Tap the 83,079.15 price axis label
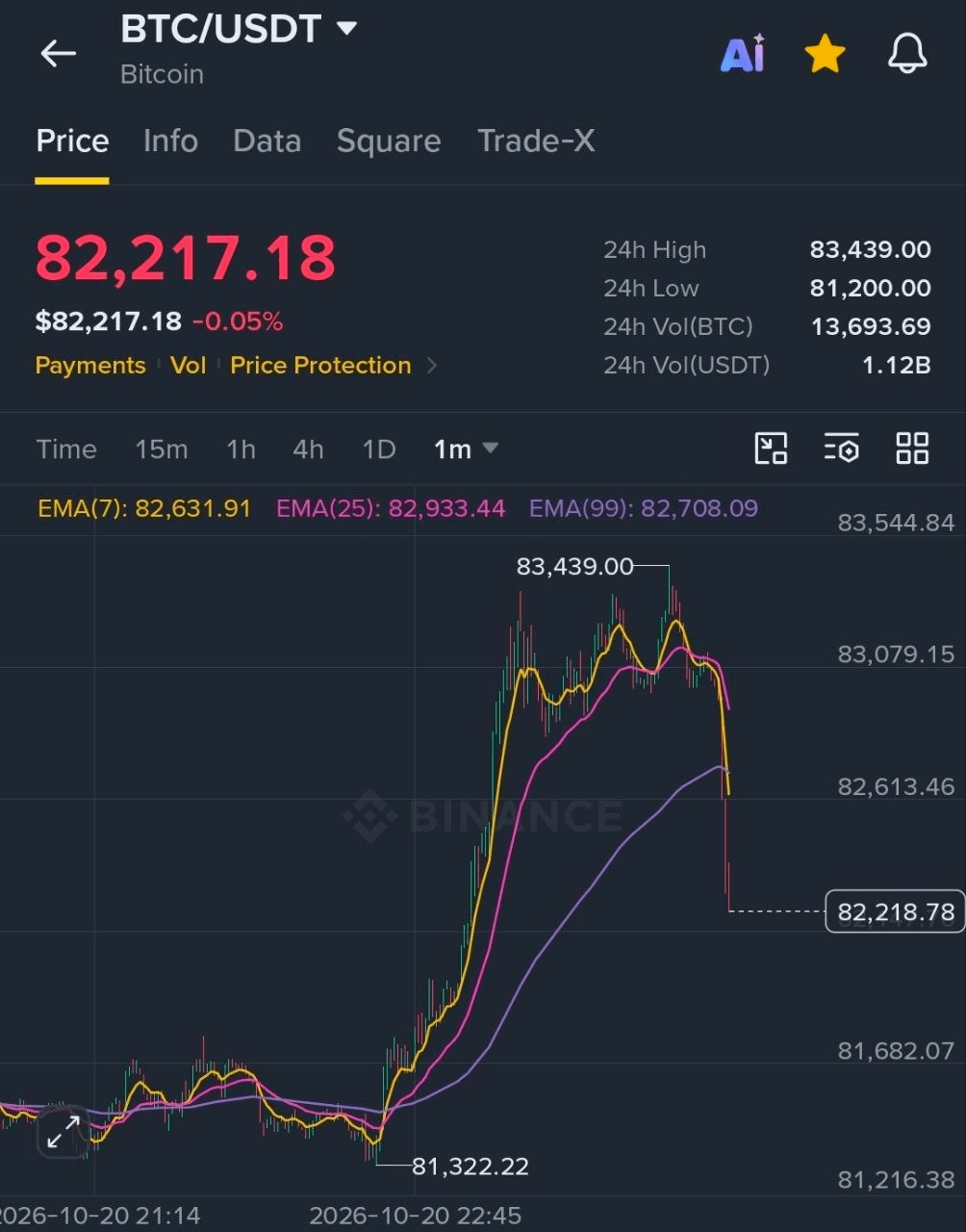Screen dimensions: 966x1232 click(896, 654)
